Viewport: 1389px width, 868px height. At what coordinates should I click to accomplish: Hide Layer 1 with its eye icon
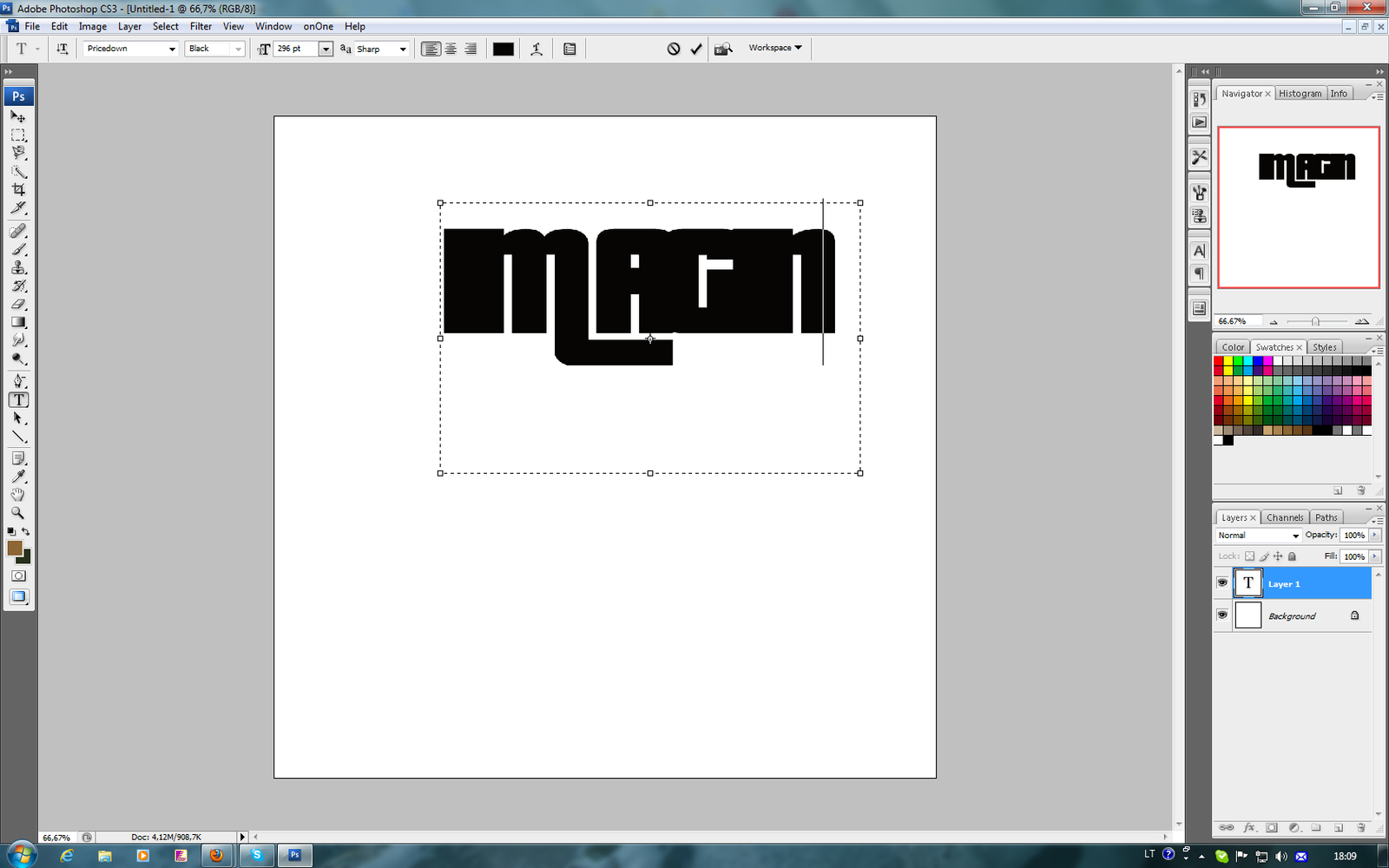[1222, 583]
